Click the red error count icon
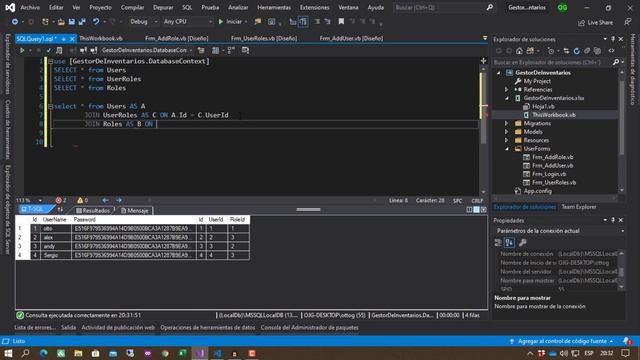The width and height of the screenshot is (640, 360). pyautogui.click(x=58, y=200)
